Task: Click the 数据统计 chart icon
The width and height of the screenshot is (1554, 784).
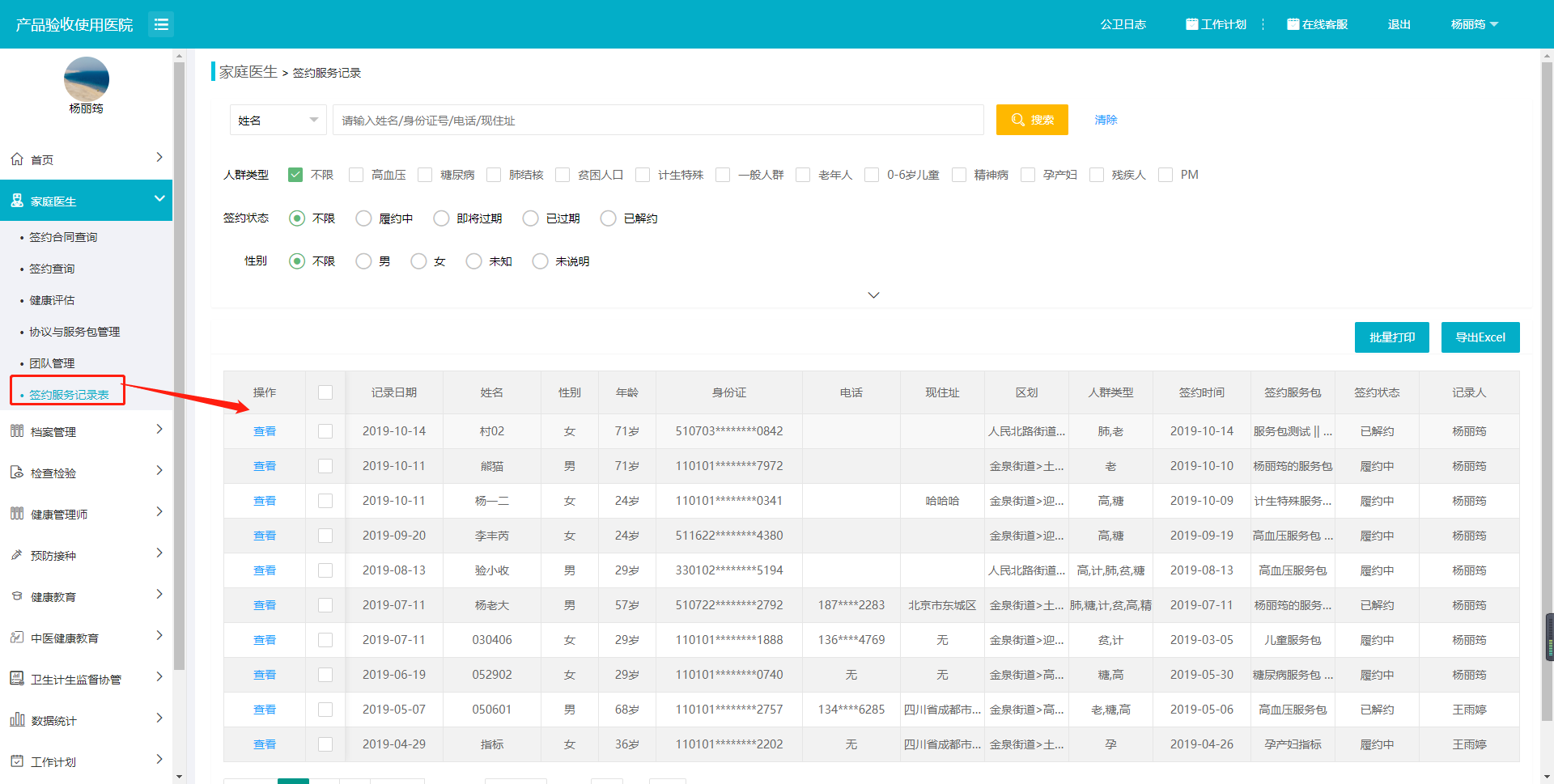Action: tap(17, 720)
